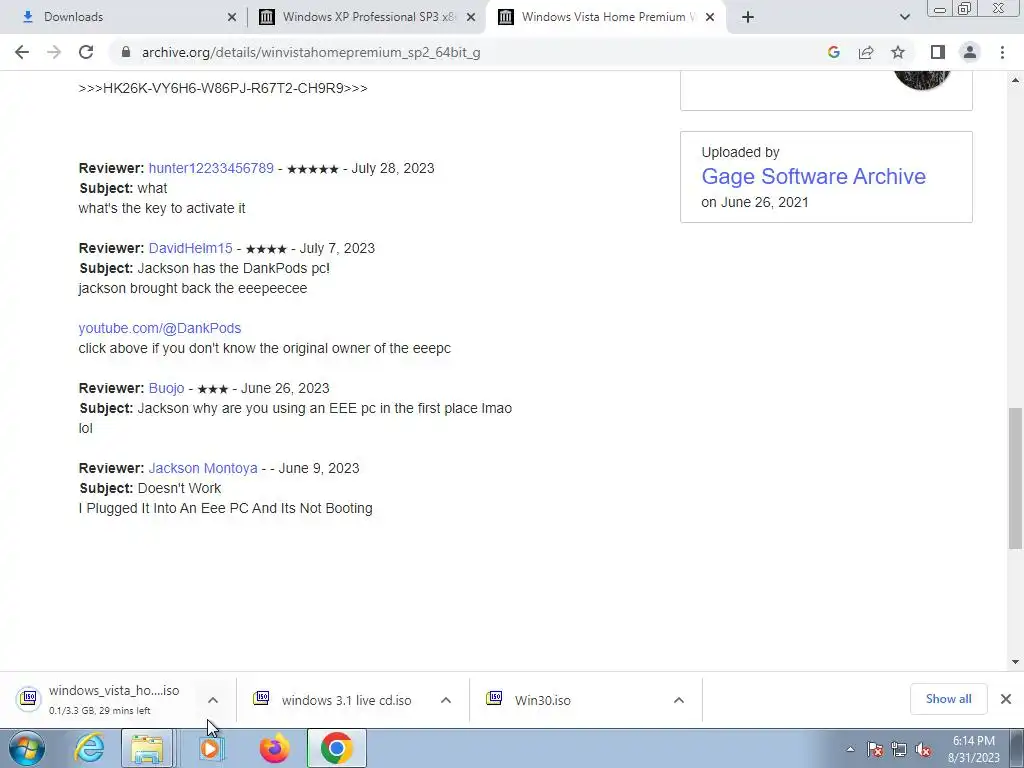The height and width of the screenshot is (768, 1024).
Task: Open Chrome's three-dot menu
Action: (1002, 52)
